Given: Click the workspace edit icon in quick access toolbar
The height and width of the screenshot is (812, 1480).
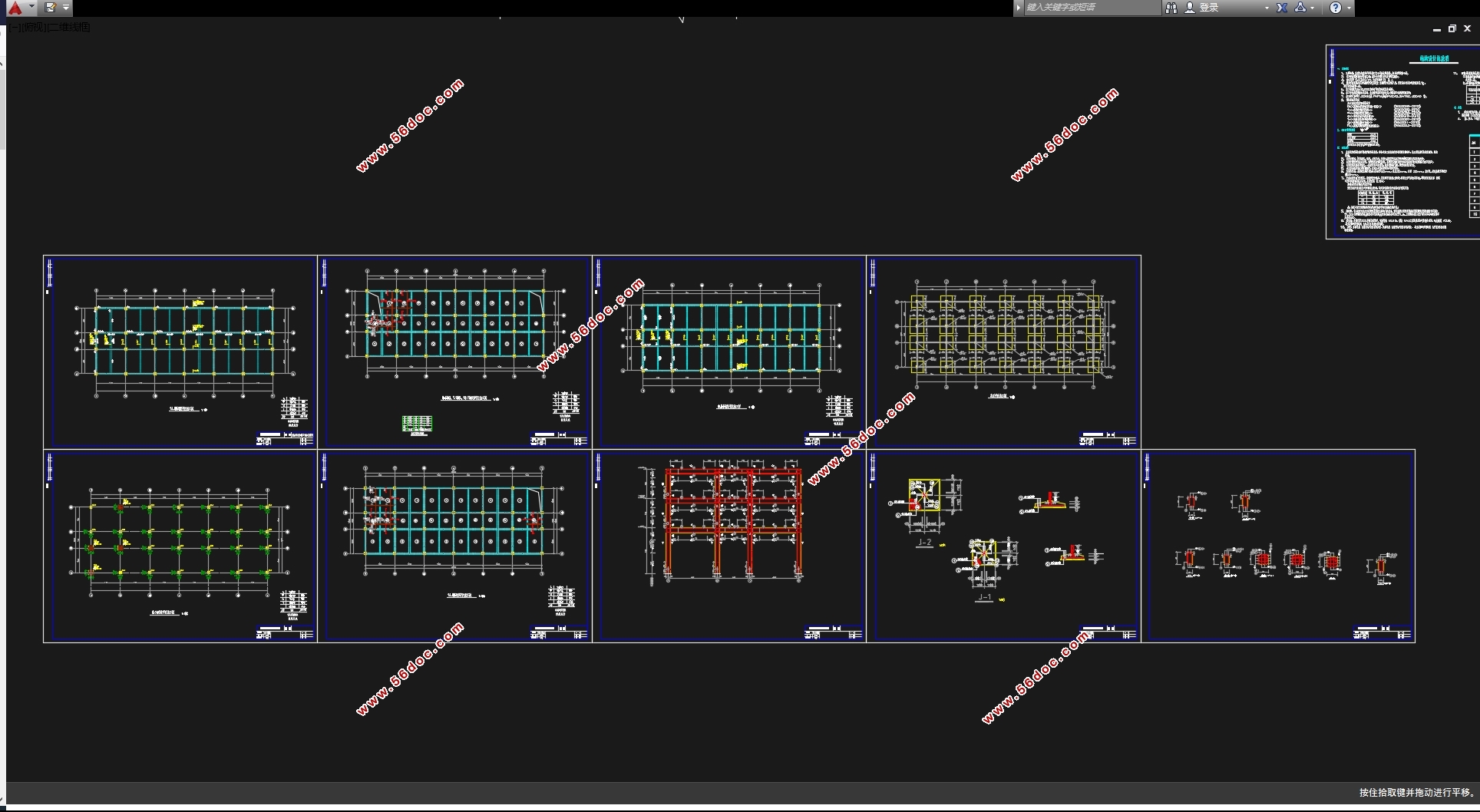Looking at the screenshot, I should click(51, 8).
